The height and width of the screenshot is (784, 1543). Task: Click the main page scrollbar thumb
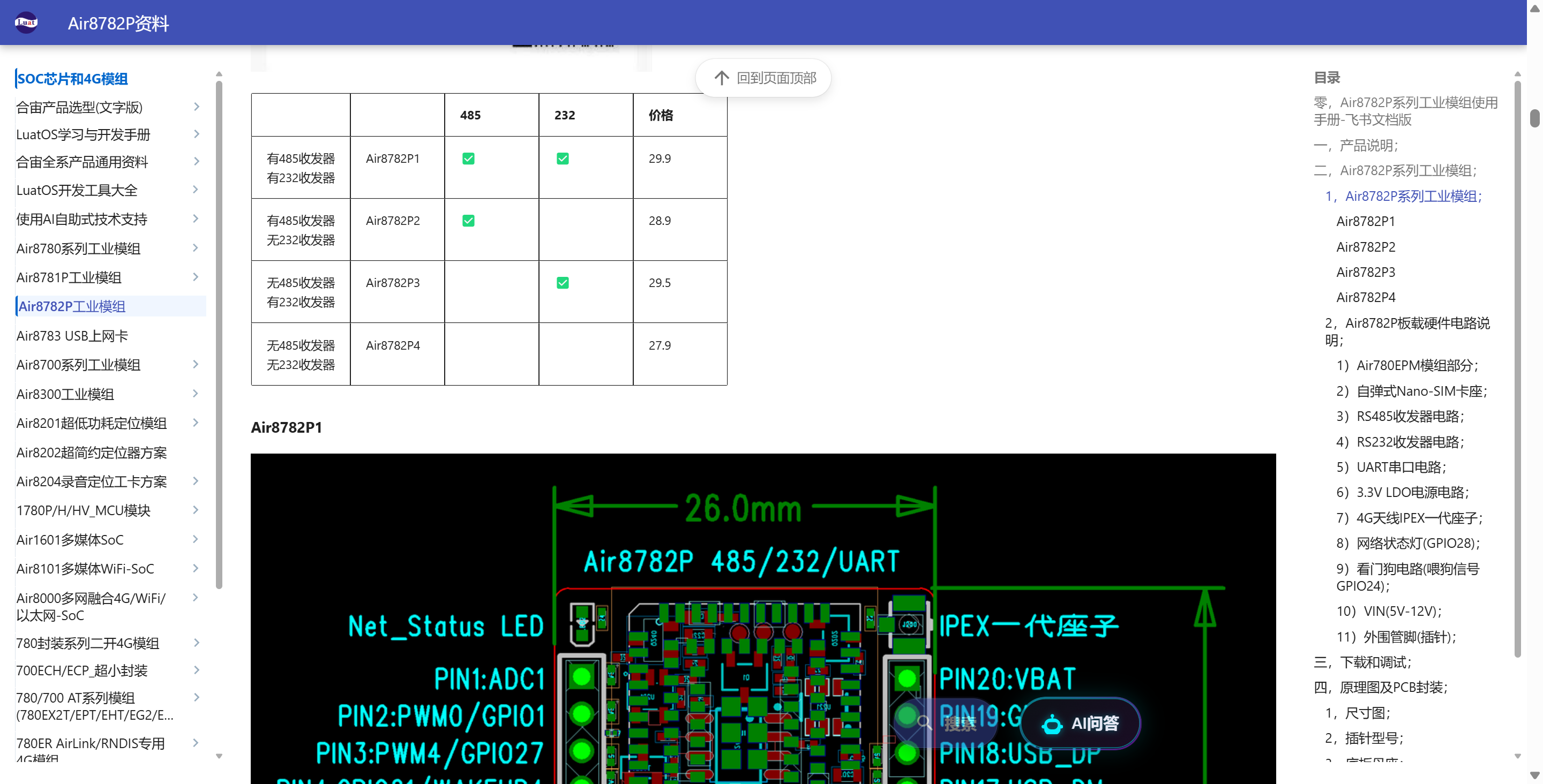point(1534,118)
